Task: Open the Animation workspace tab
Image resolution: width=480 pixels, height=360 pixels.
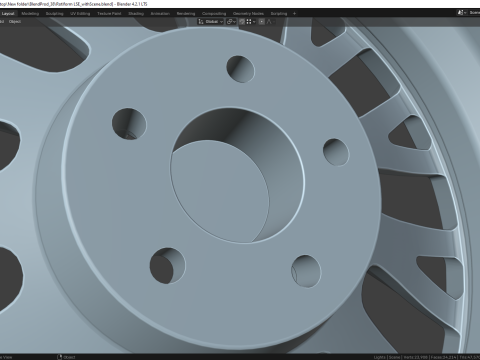Action: (160, 13)
